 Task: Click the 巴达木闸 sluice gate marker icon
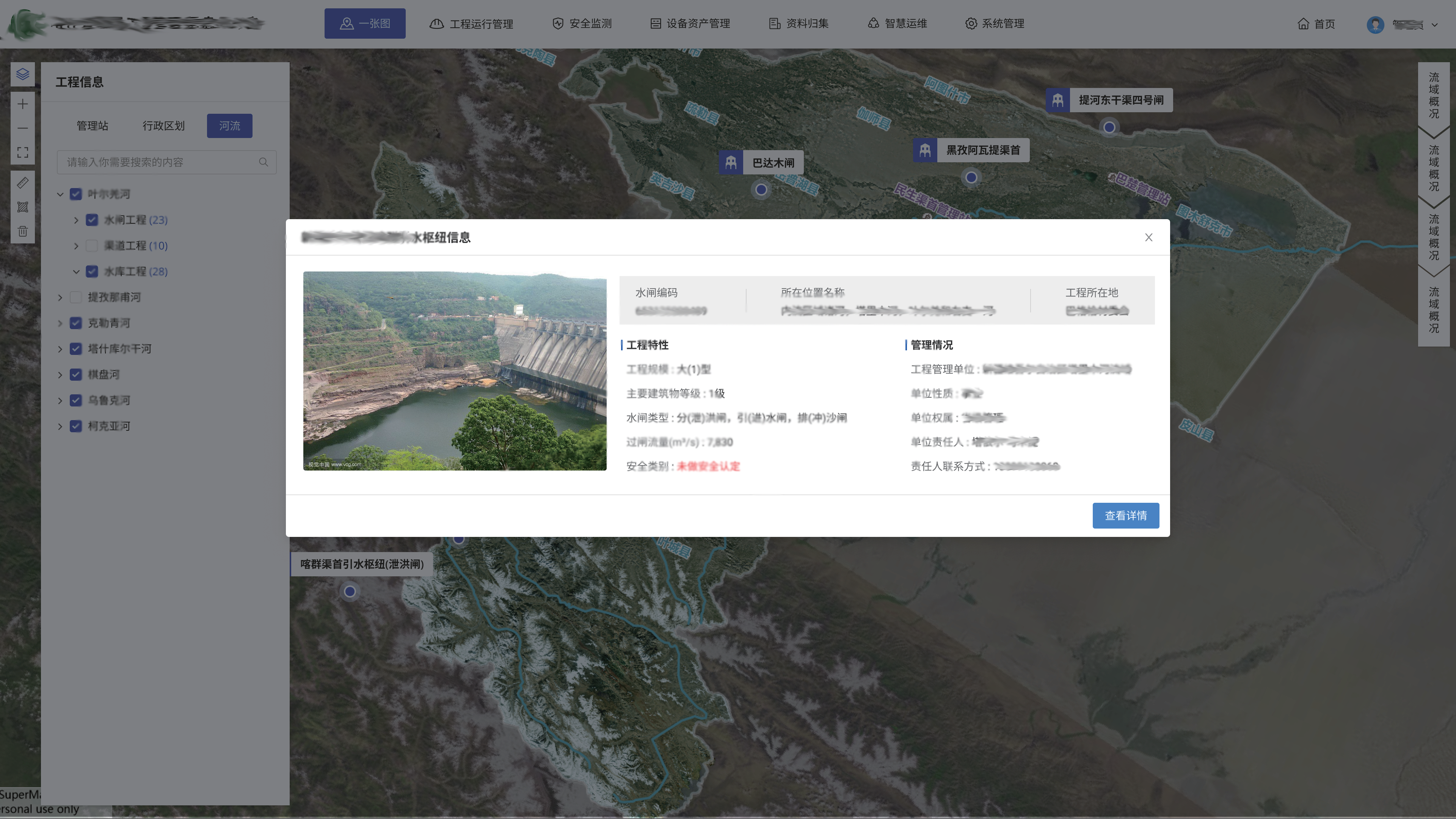click(730, 163)
